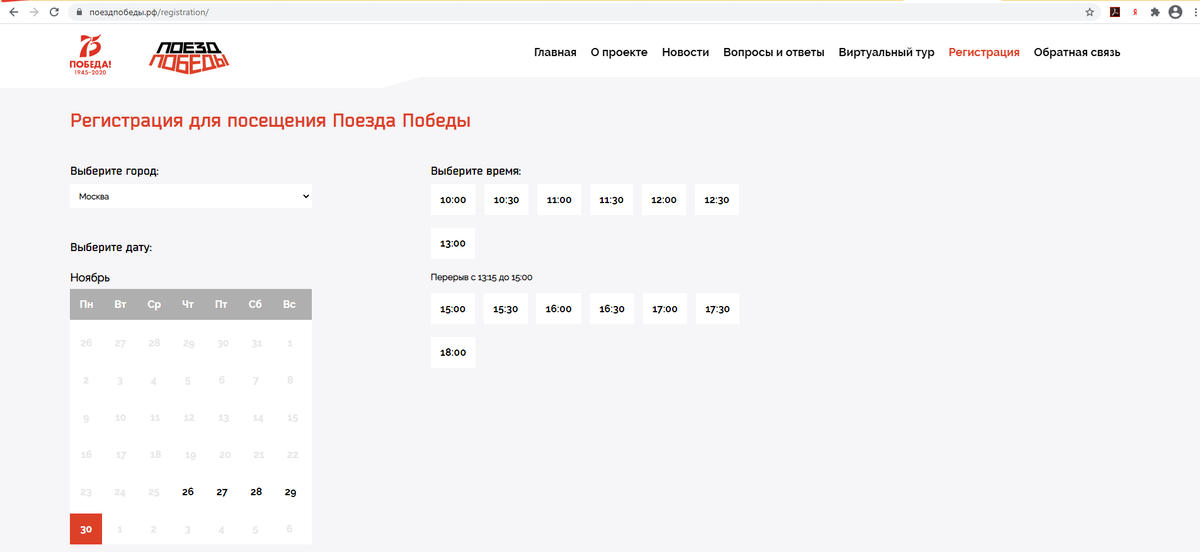Select November 26 in the calendar

188,492
